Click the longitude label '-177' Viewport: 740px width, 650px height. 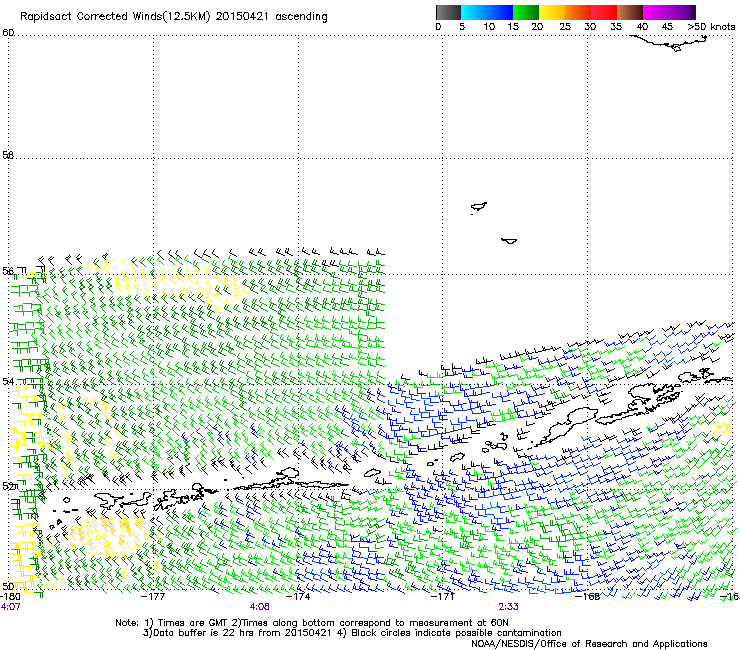tap(153, 596)
